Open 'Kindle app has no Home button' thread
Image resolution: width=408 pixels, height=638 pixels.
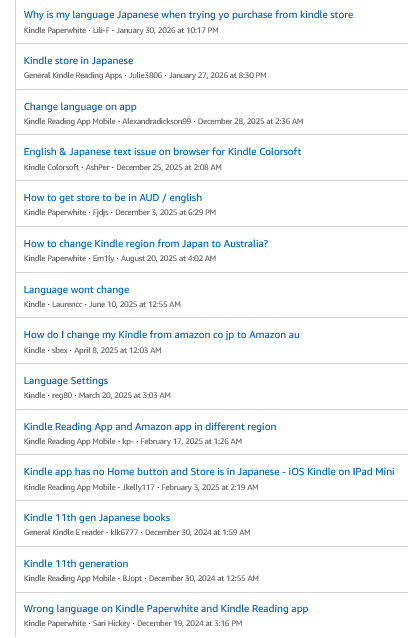coord(209,472)
